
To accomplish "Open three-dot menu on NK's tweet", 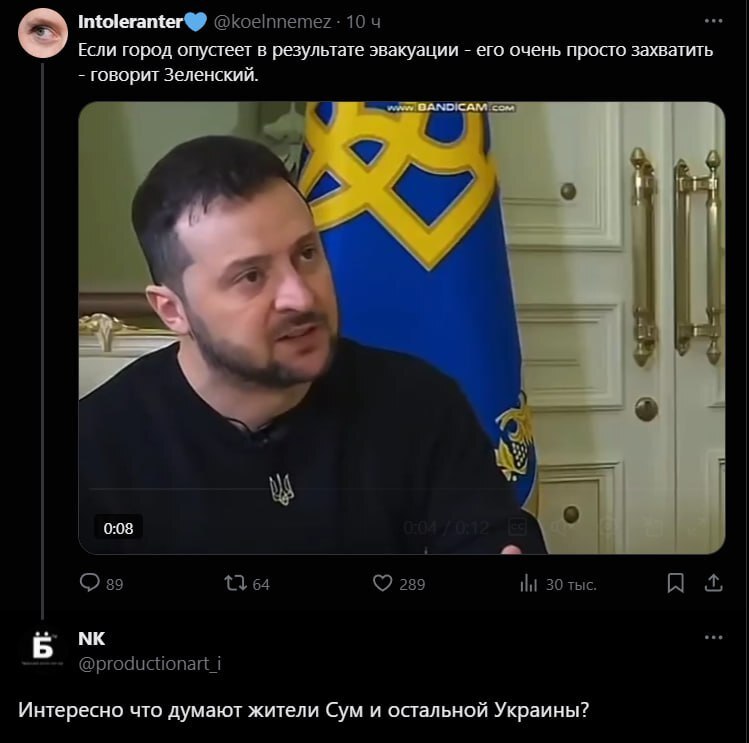I will pos(714,637).
